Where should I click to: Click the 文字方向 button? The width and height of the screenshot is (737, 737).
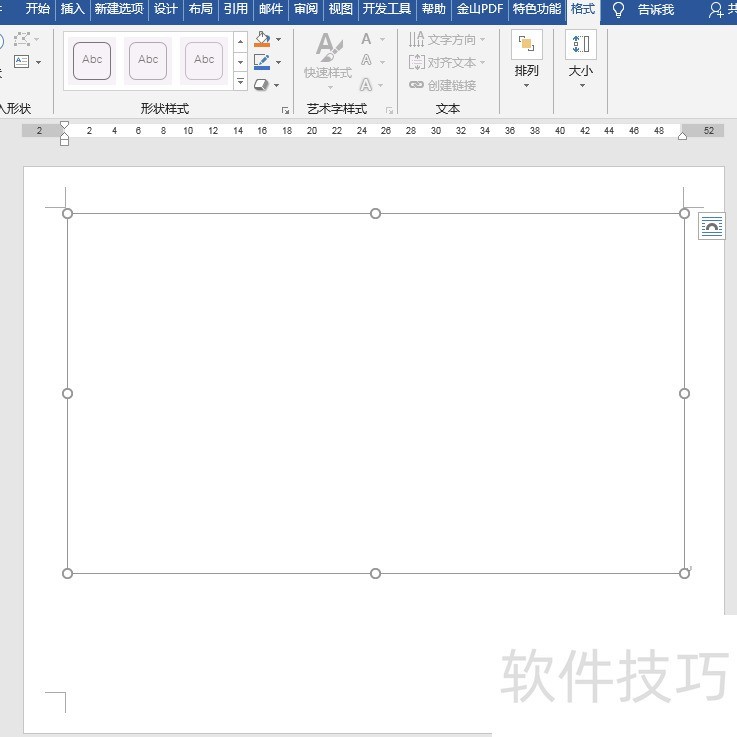(x=447, y=39)
